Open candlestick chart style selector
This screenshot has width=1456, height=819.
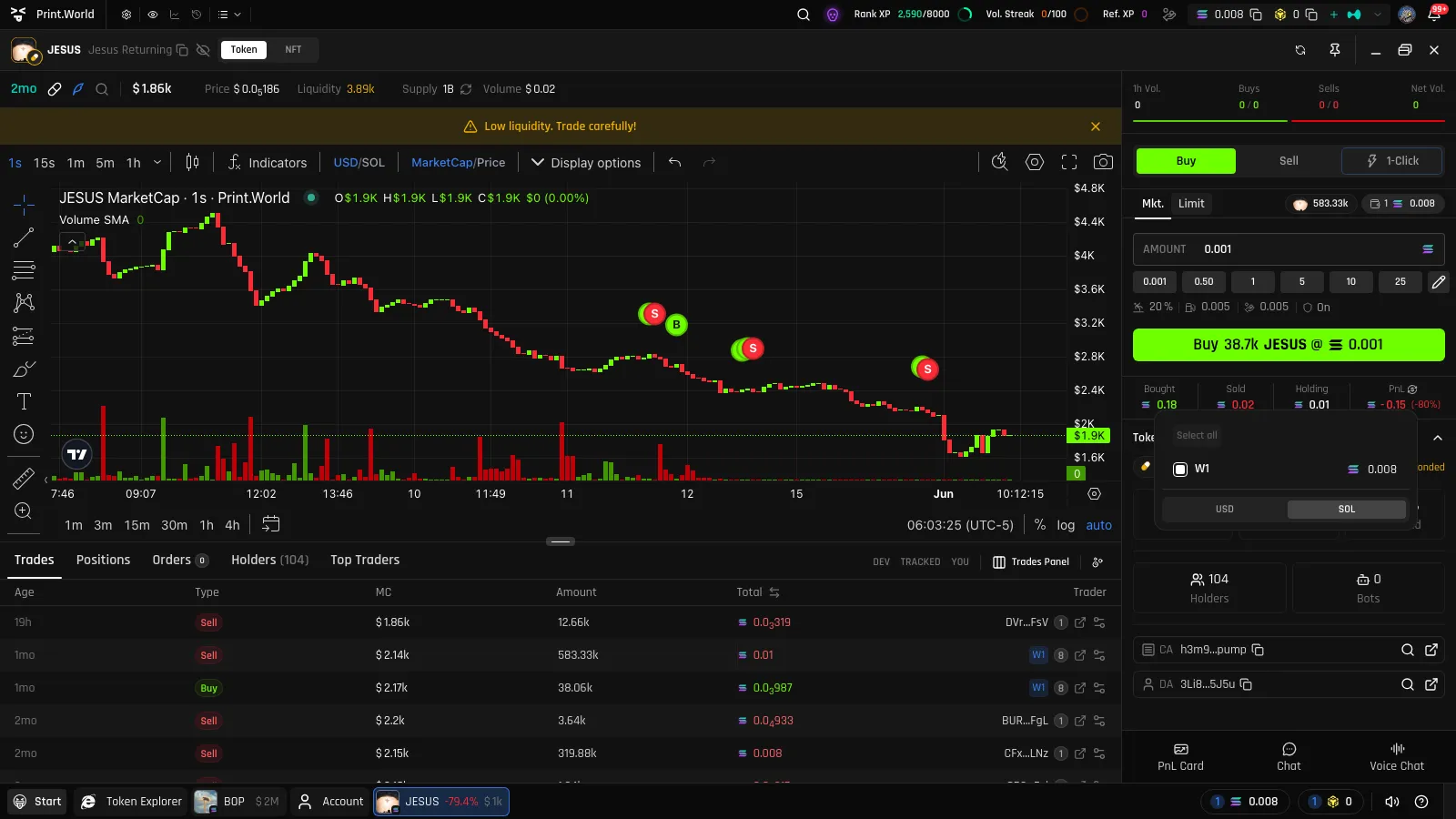click(x=192, y=162)
